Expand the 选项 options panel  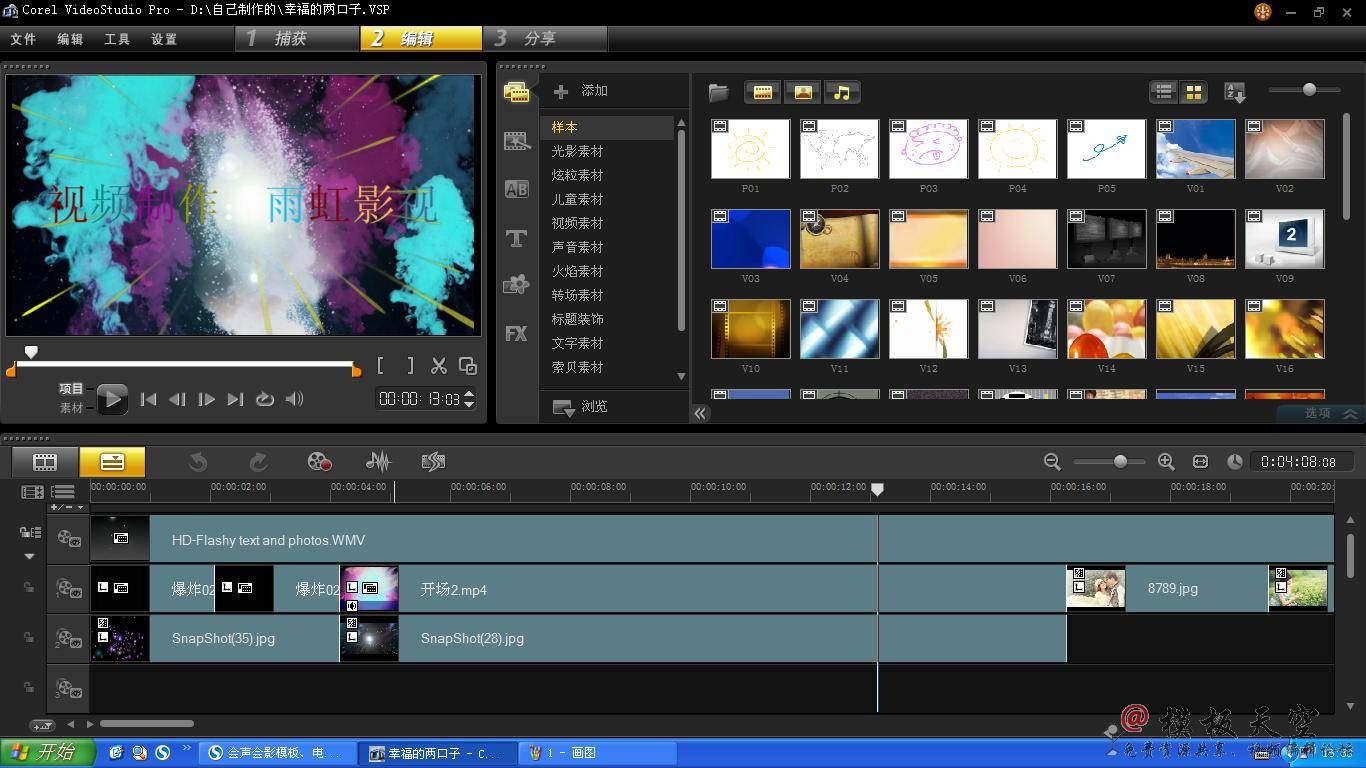point(1331,413)
